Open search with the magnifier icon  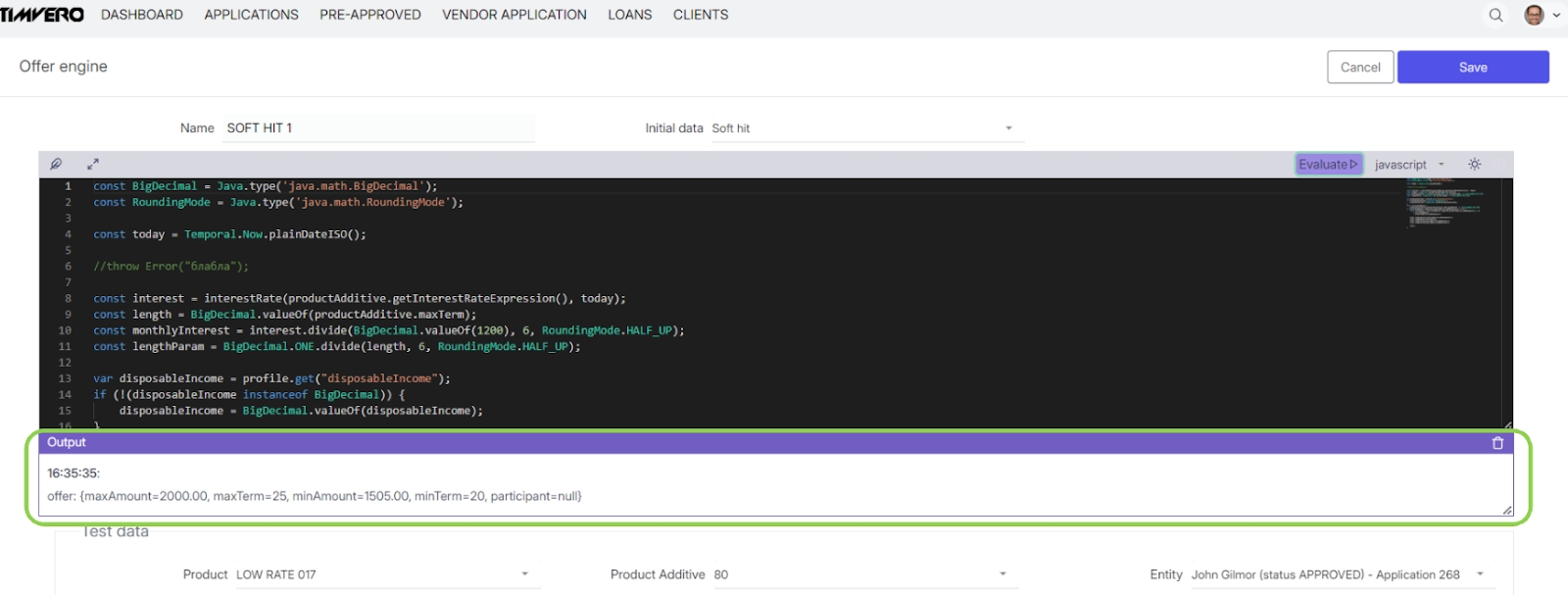1495,15
